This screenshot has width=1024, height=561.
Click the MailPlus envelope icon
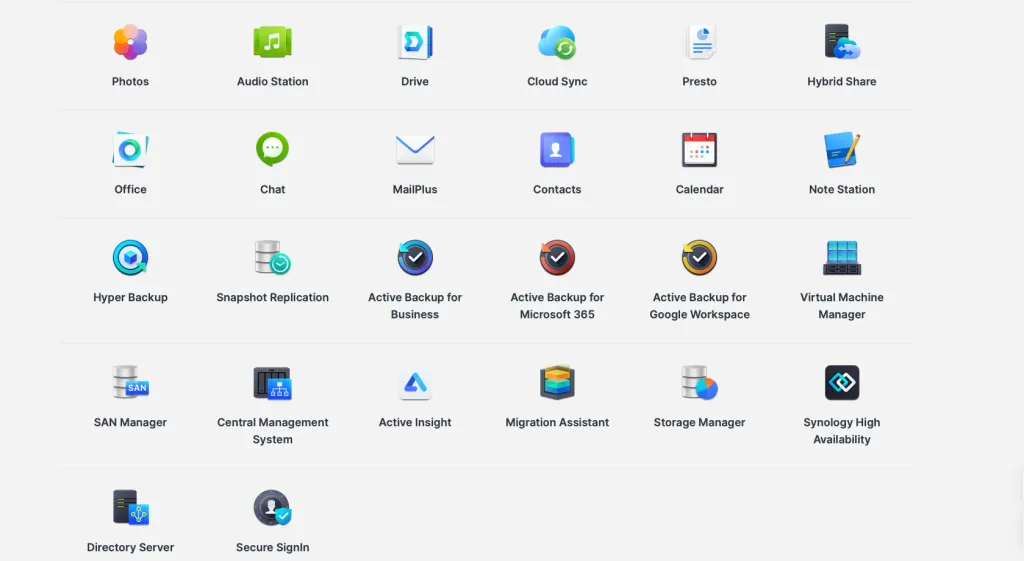click(415, 150)
